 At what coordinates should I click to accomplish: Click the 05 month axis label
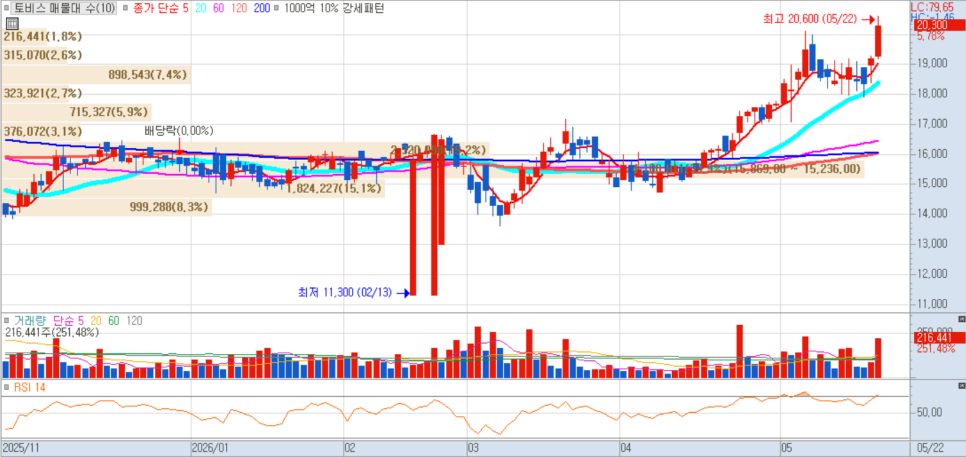tap(786, 448)
